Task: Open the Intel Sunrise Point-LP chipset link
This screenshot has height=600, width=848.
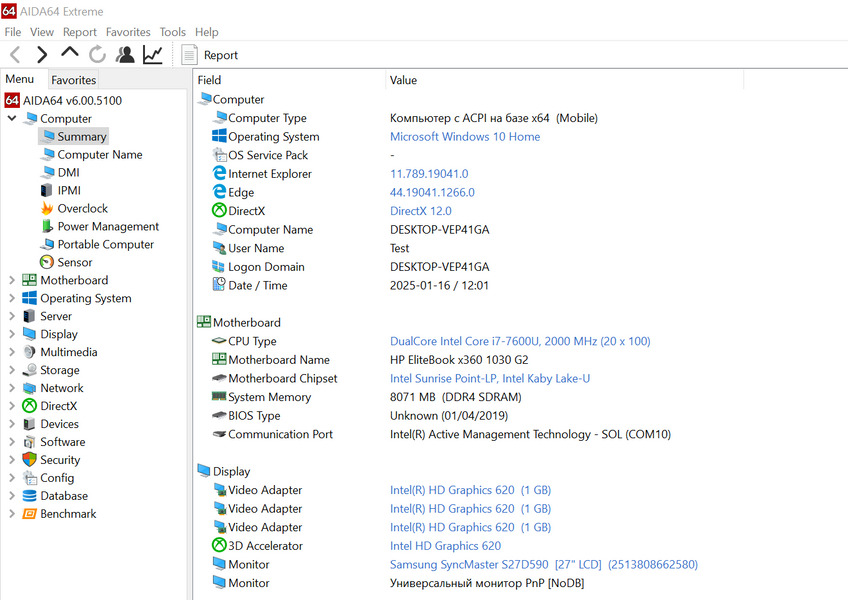Action: coord(490,378)
